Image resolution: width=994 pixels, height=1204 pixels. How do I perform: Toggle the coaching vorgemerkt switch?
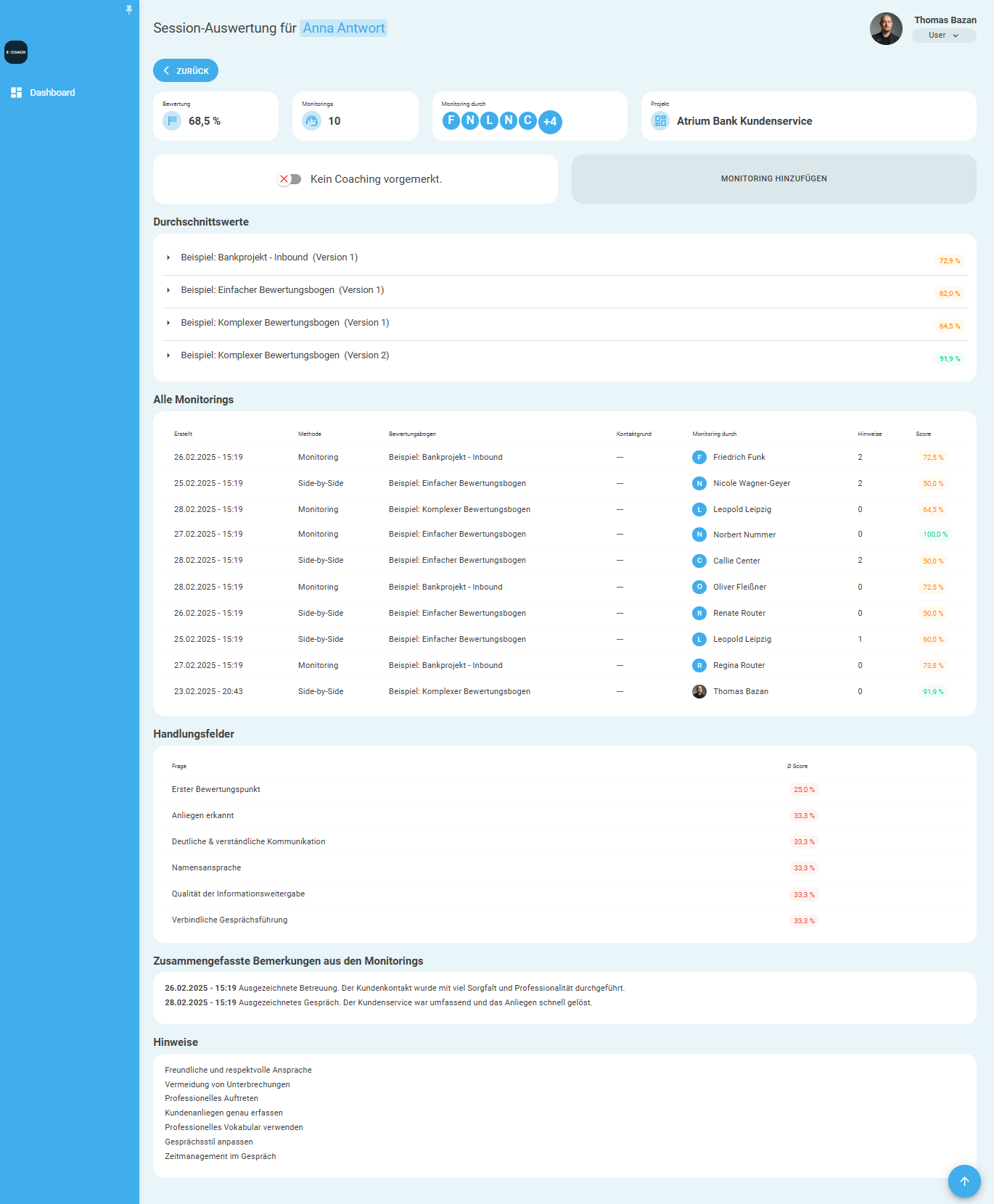(289, 179)
